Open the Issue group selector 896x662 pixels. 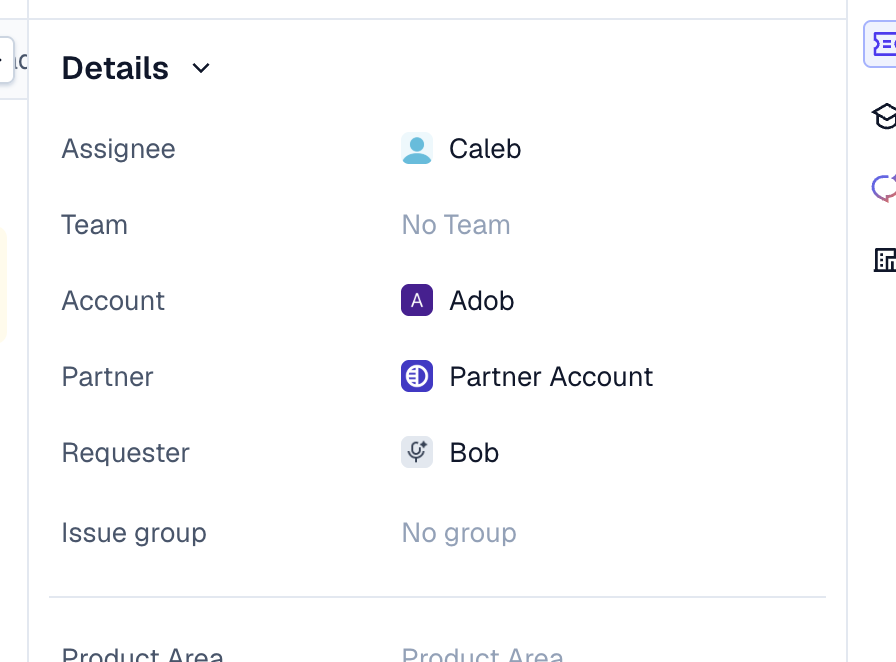pos(458,532)
